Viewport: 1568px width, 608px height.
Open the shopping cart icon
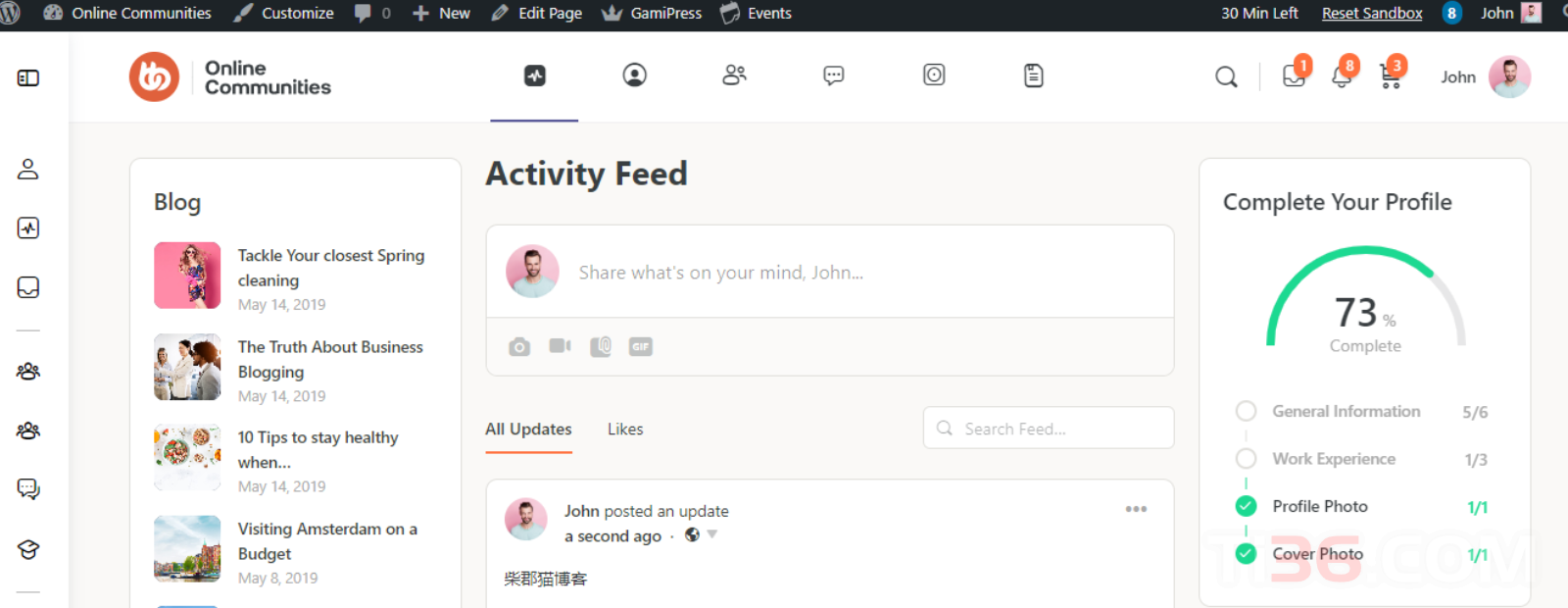(1391, 77)
